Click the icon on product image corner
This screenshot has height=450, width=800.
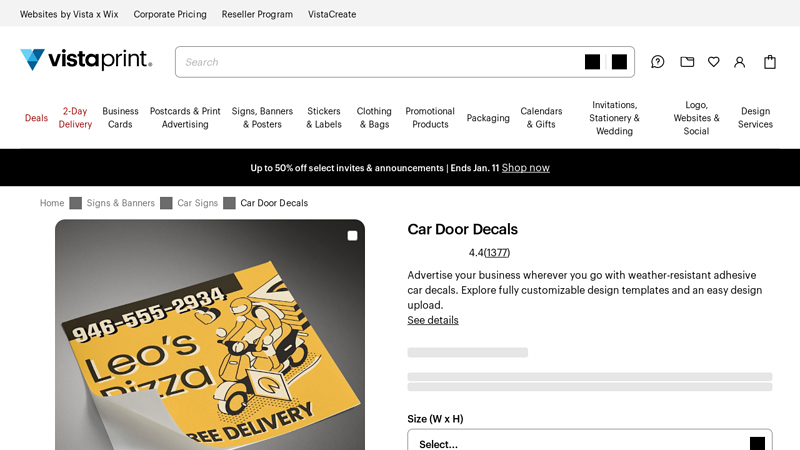coord(352,236)
